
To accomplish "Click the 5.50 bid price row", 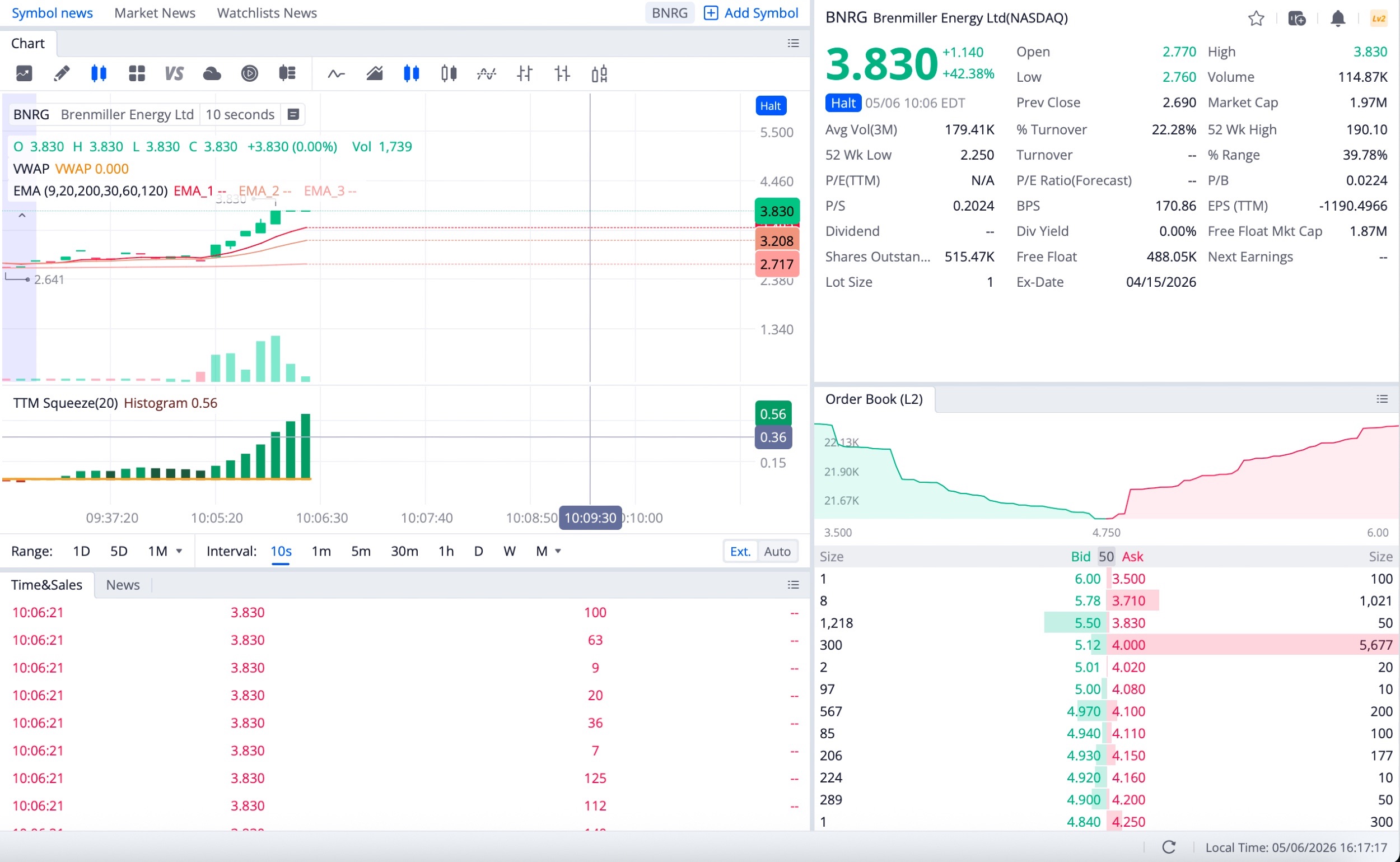I will 960,623.
